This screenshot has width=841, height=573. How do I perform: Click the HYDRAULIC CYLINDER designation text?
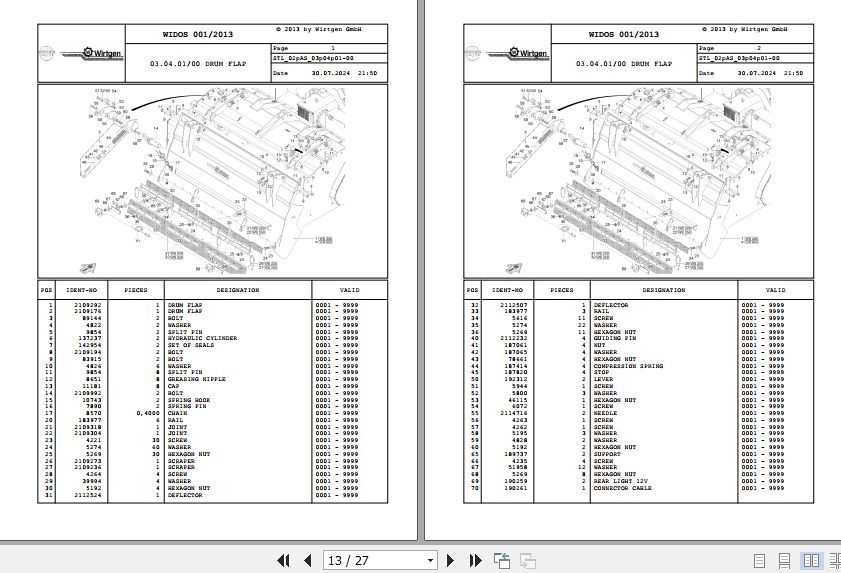[202, 339]
